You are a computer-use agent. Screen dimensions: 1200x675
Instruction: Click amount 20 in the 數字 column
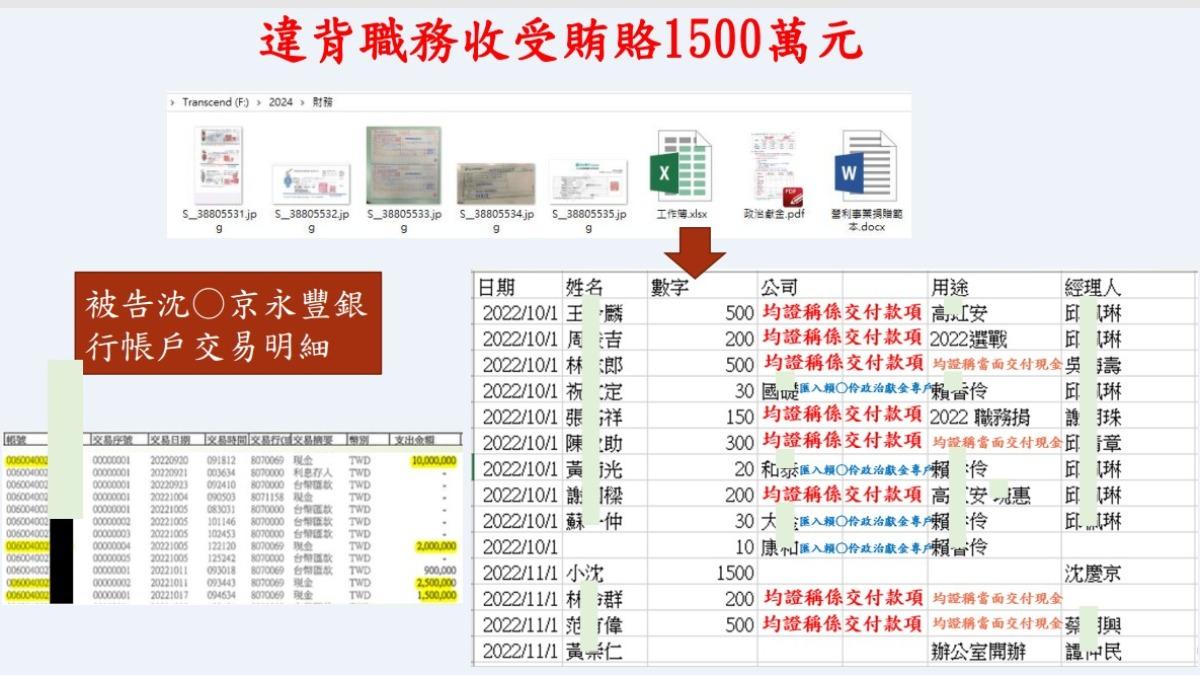click(745, 469)
